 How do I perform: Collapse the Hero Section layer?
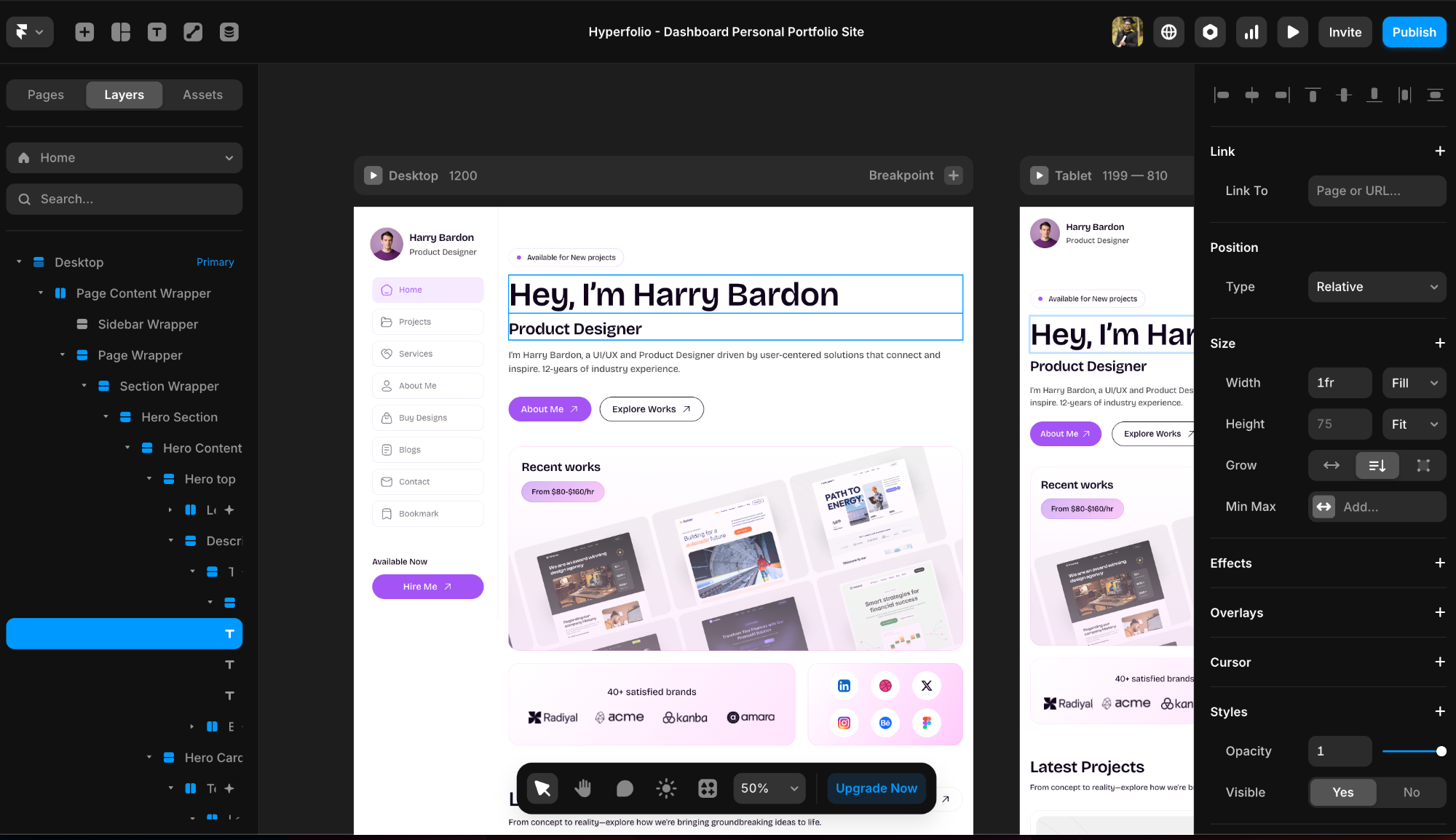(x=106, y=417)
